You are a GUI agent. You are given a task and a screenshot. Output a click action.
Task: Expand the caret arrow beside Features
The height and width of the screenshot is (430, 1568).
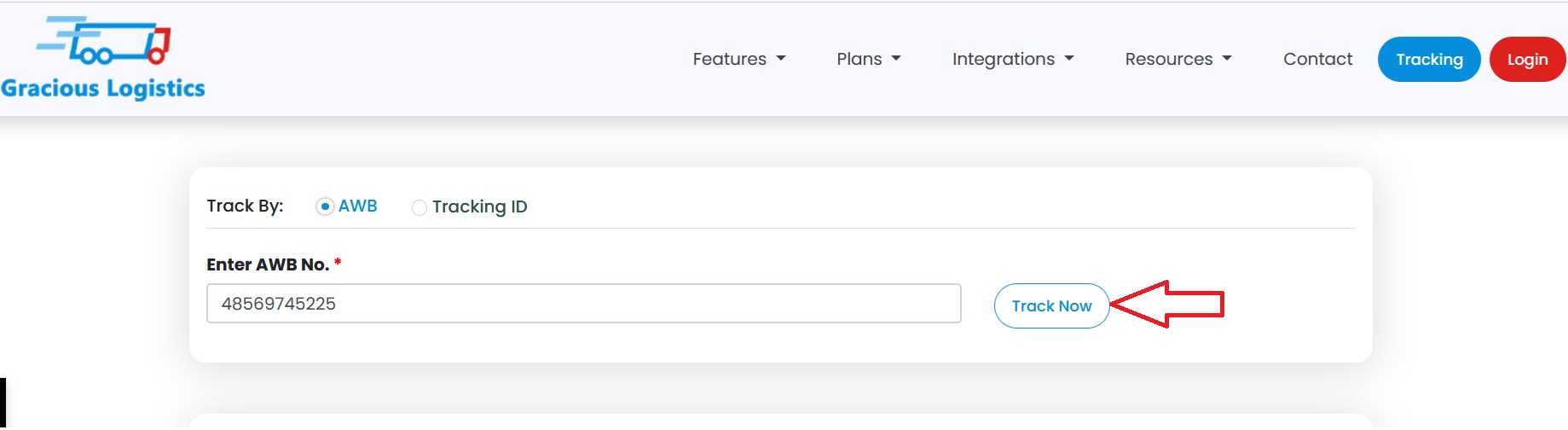781,59
